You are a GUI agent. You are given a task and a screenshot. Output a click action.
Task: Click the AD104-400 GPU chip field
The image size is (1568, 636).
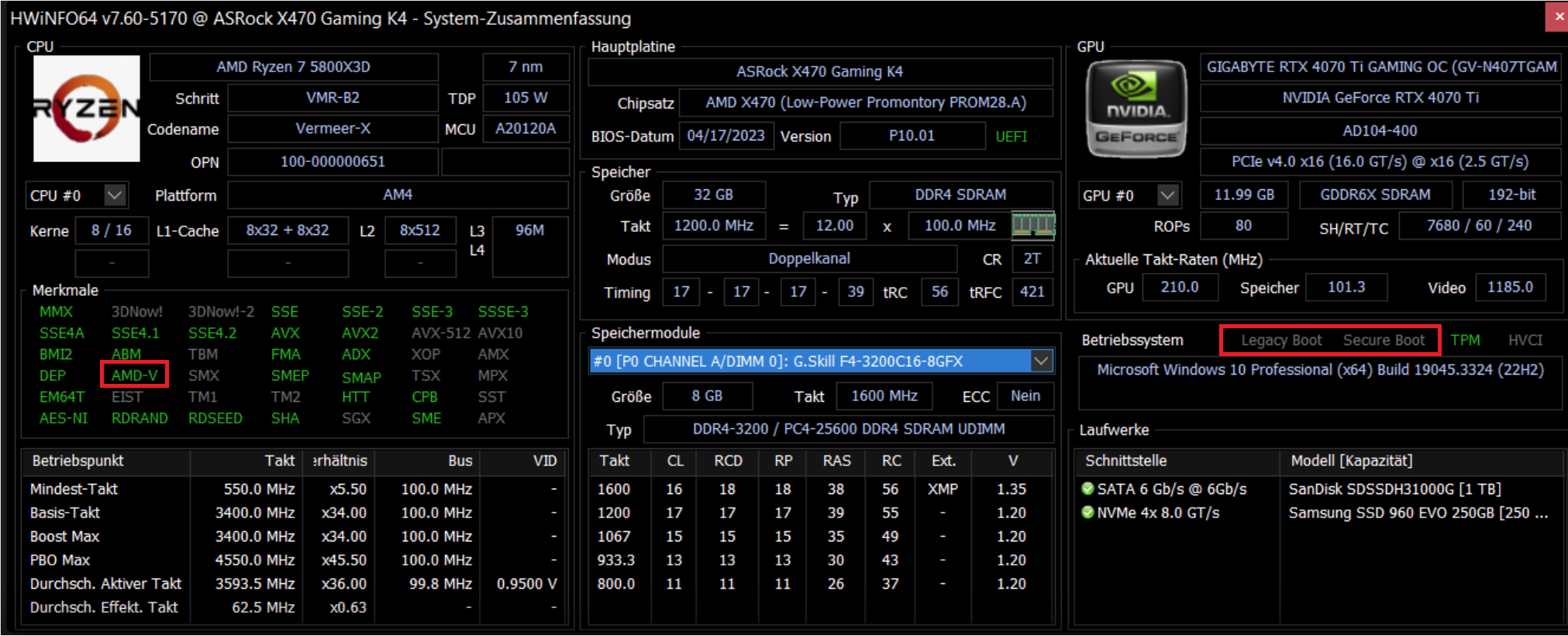point(1380,130)
